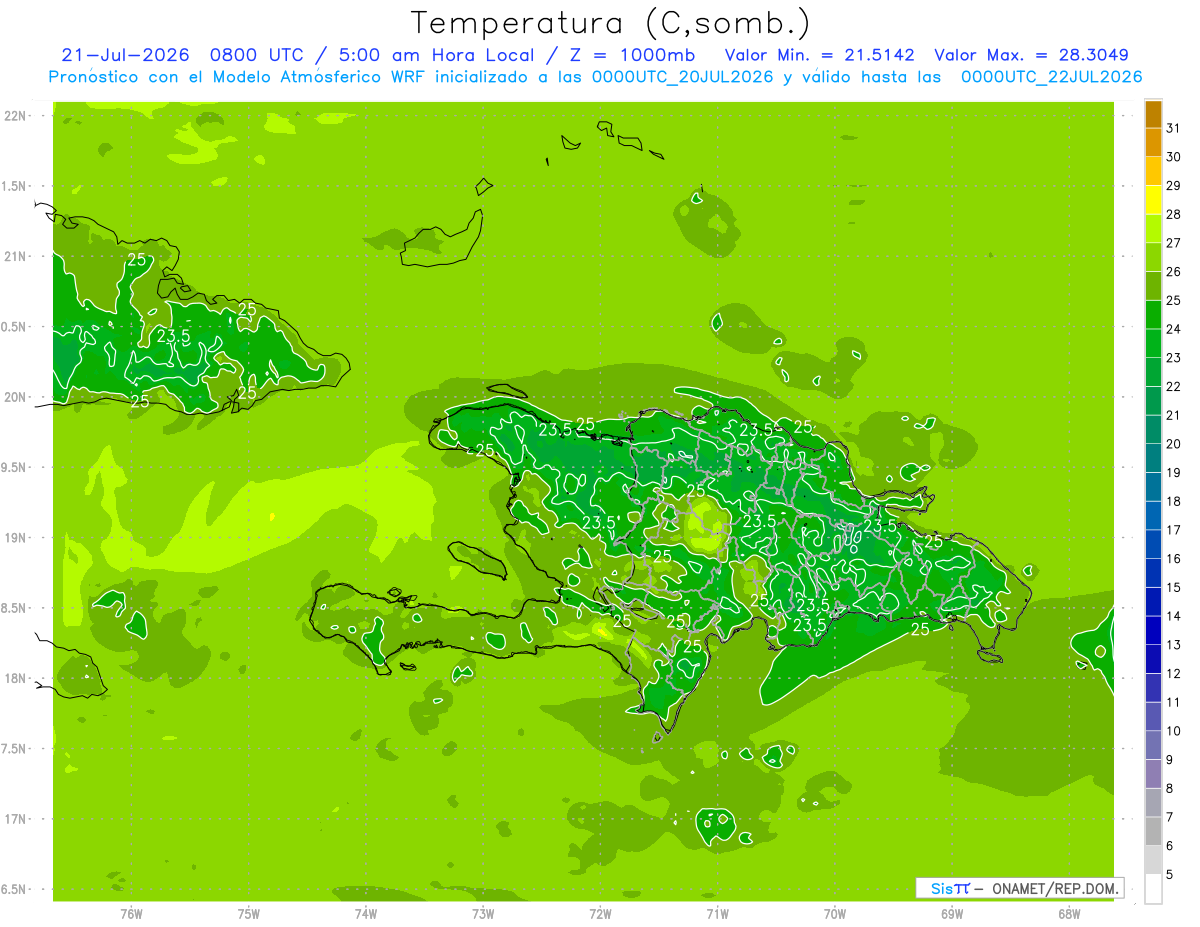Click color scale label '22'

click(1174, 386)
